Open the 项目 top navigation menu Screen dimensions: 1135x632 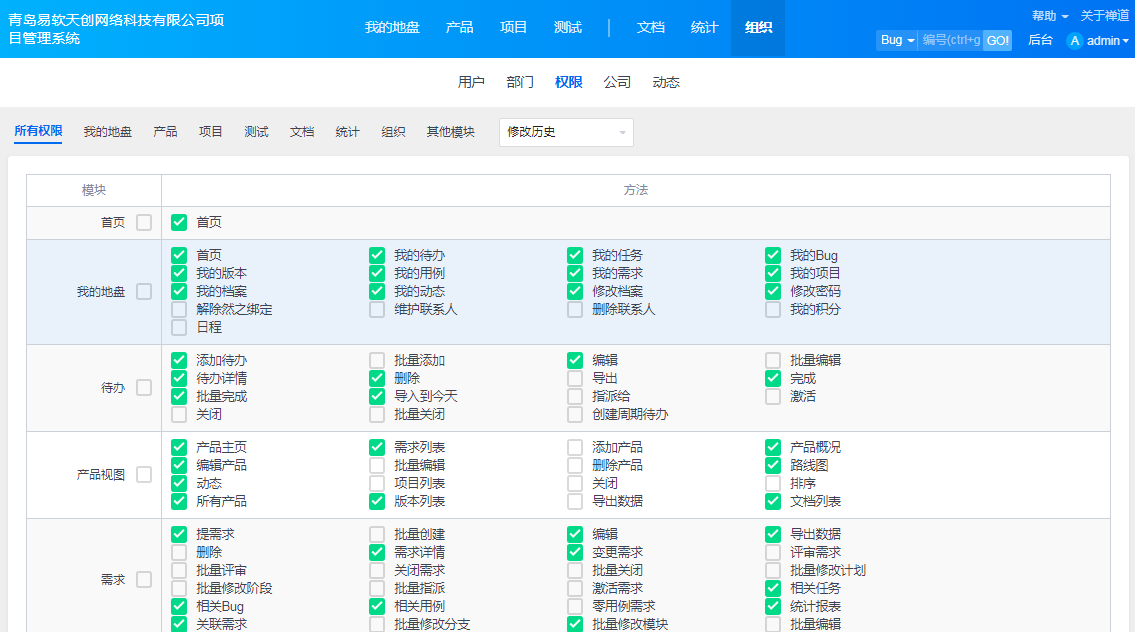(x=513, y=28)
